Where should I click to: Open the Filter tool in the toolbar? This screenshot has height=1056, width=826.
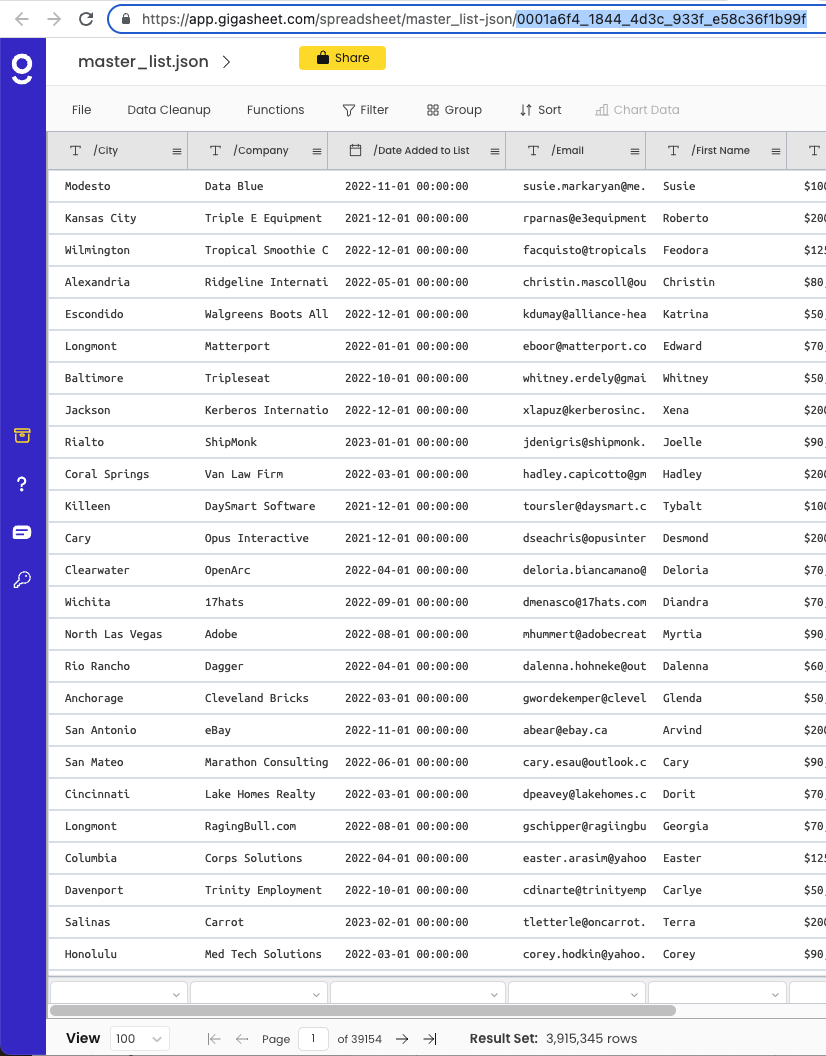(366, 109)
